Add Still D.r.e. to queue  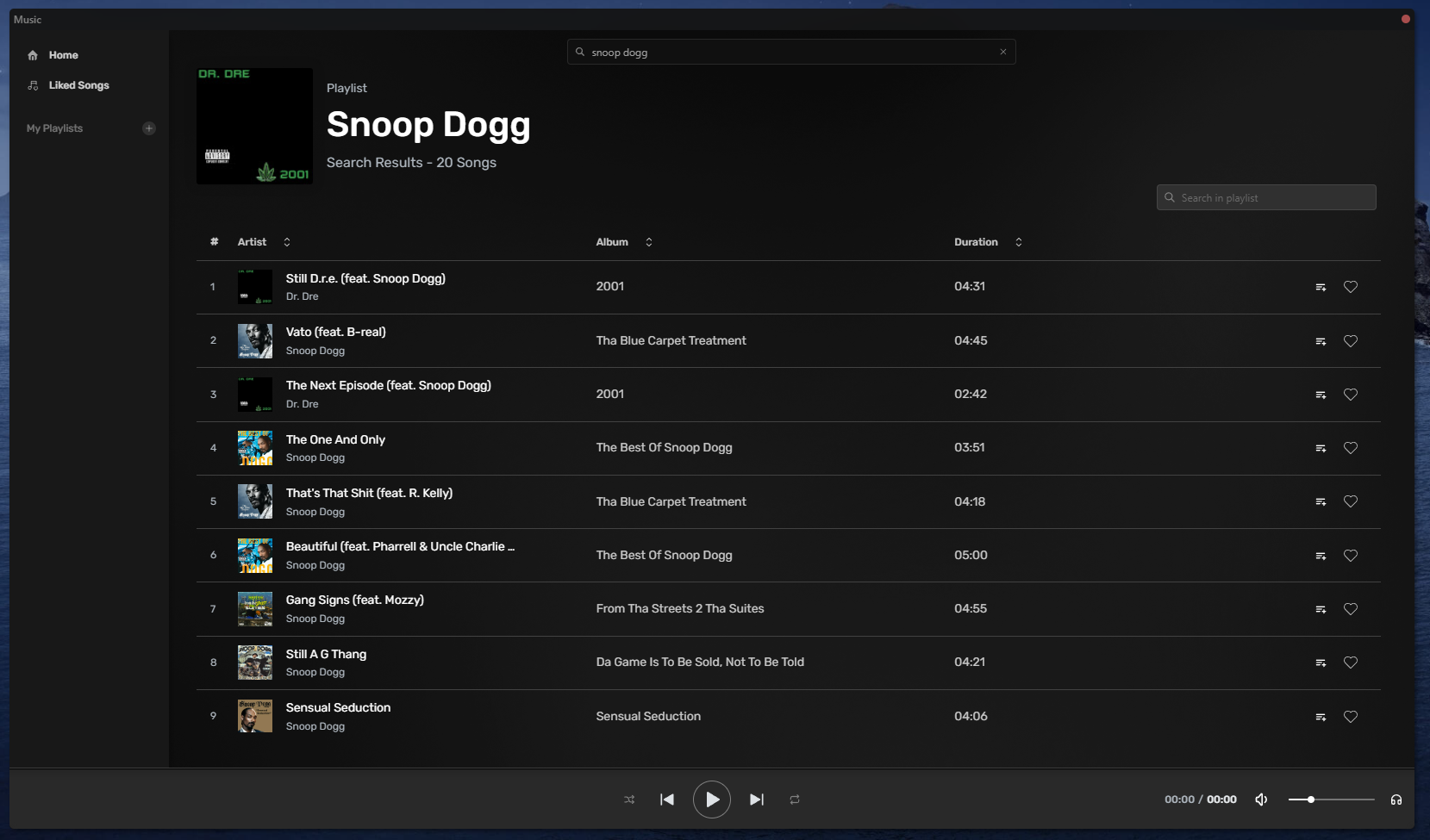[x=1321, y=287]
